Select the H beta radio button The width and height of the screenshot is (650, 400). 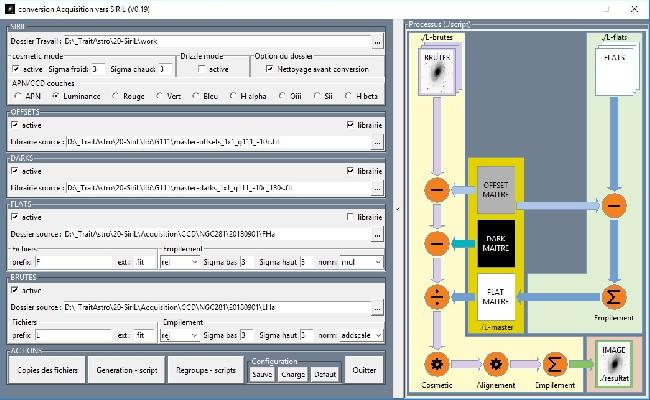point(348,96)
